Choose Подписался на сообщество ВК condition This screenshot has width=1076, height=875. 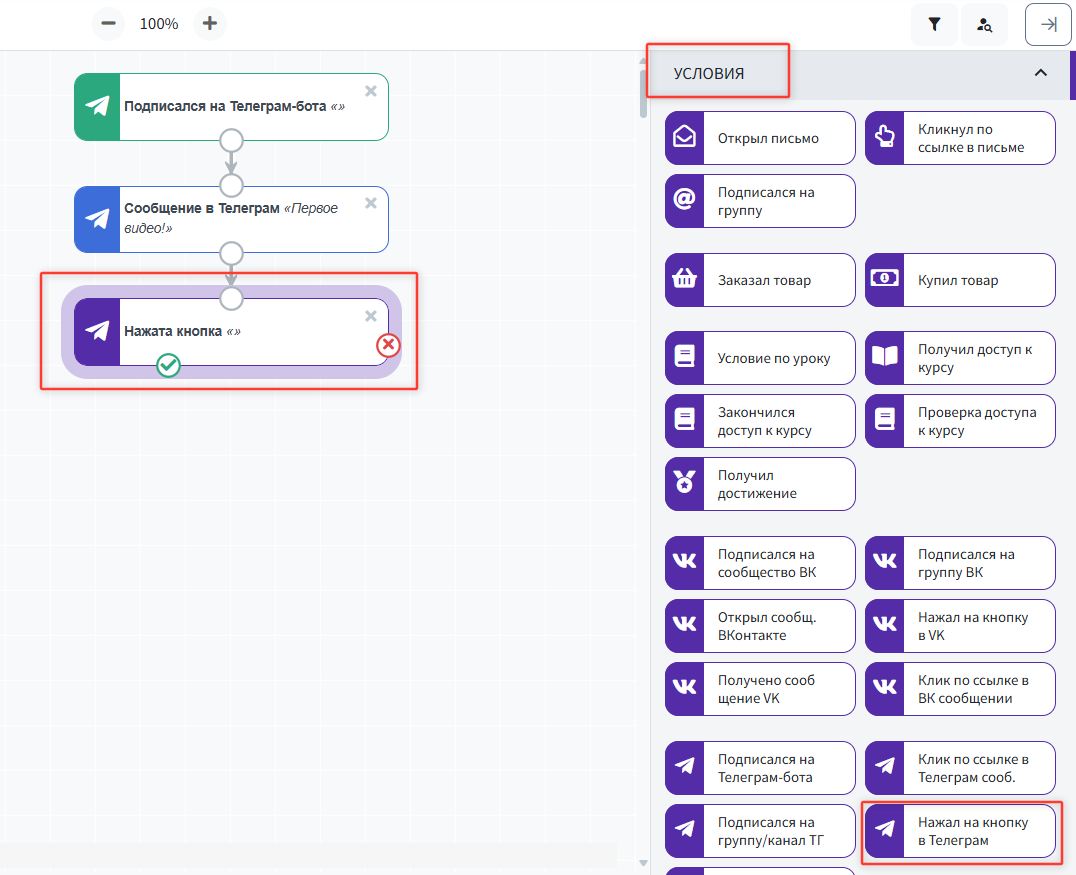point(760,563)
